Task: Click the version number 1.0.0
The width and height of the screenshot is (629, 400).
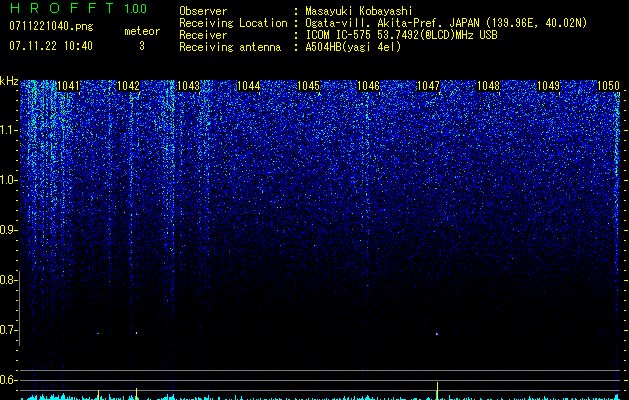Action: tap(136, 9)
